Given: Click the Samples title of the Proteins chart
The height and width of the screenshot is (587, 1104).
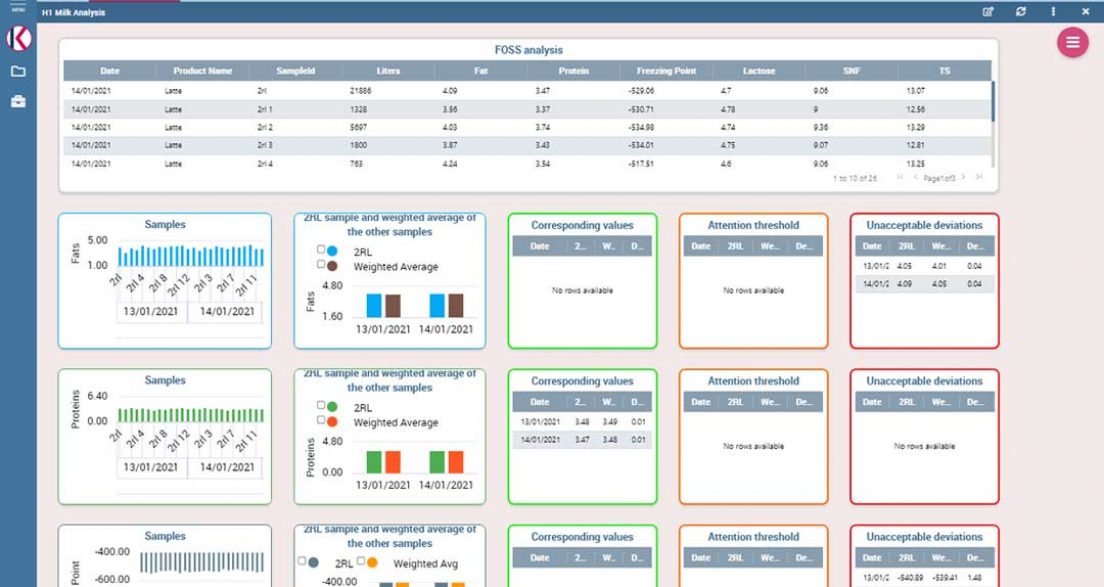Looking at the screenshot, I should [165, 380].
